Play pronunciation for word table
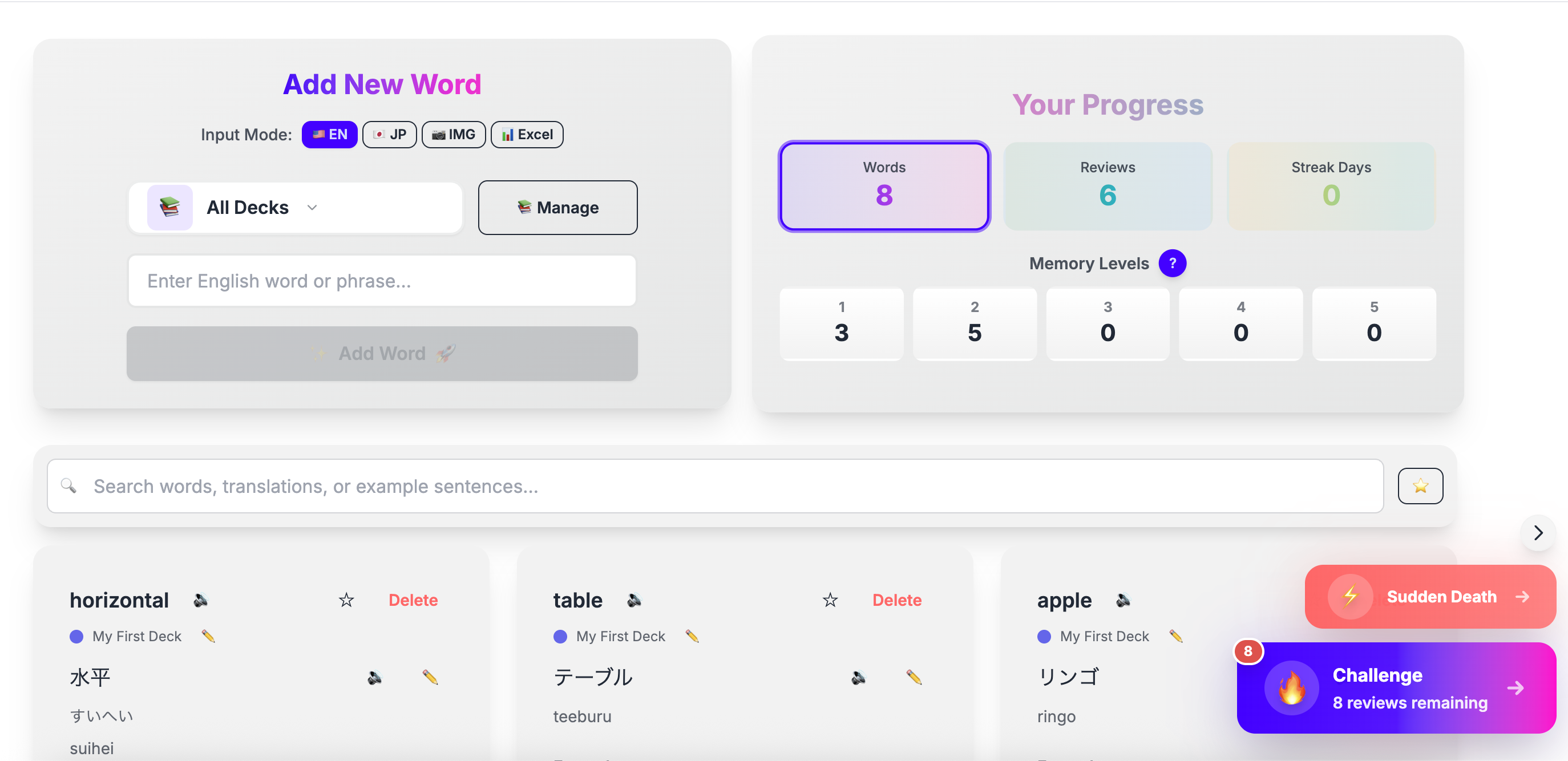Viewport: 1568px width, 761px height. click(635, 600)
